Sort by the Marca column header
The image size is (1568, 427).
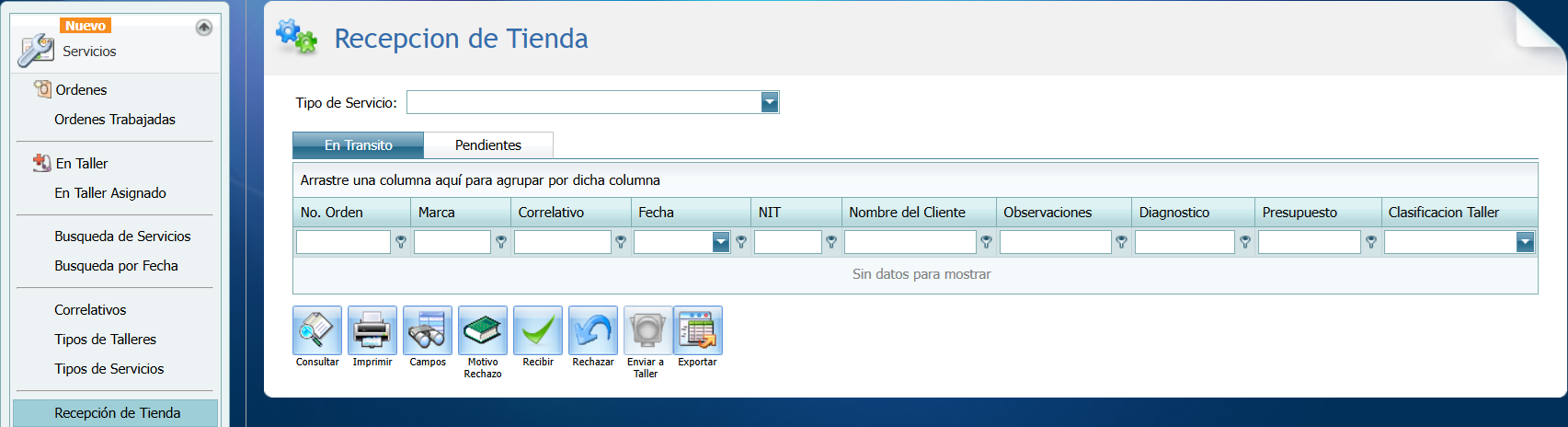(x=461, y=212)
